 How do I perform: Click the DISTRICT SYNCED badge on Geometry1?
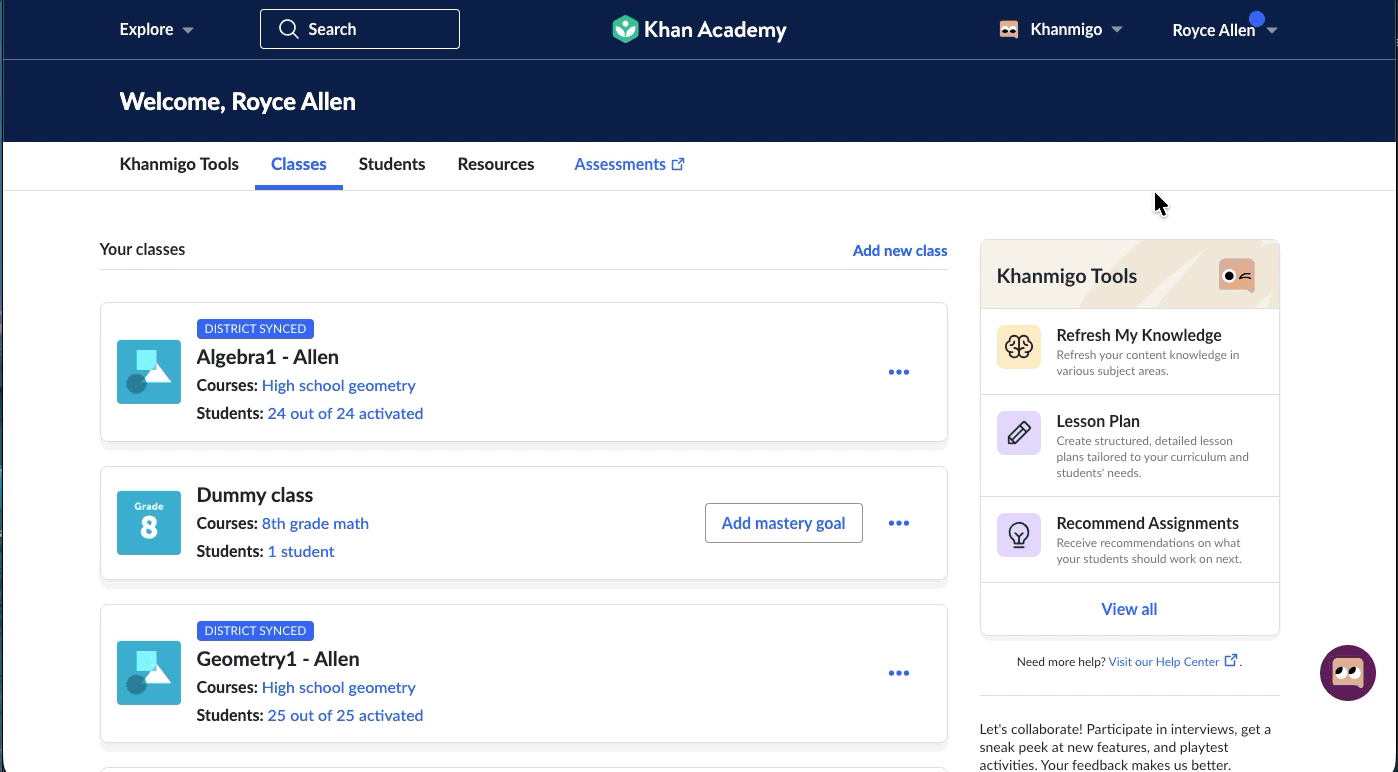256,631
